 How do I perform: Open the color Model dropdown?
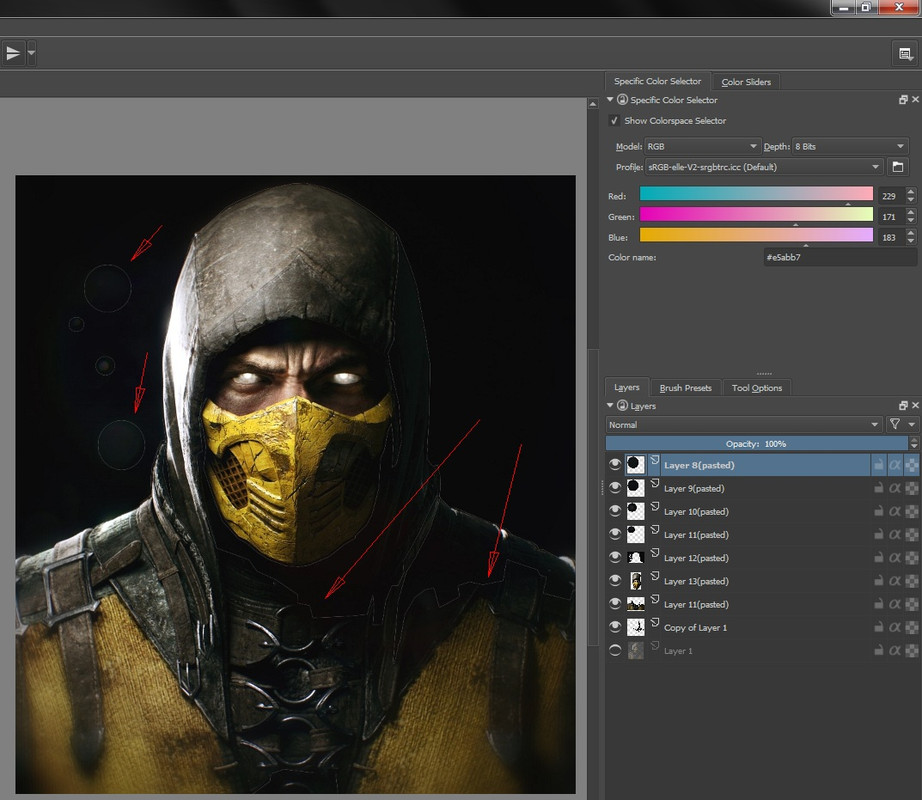[x=702, y=146]
